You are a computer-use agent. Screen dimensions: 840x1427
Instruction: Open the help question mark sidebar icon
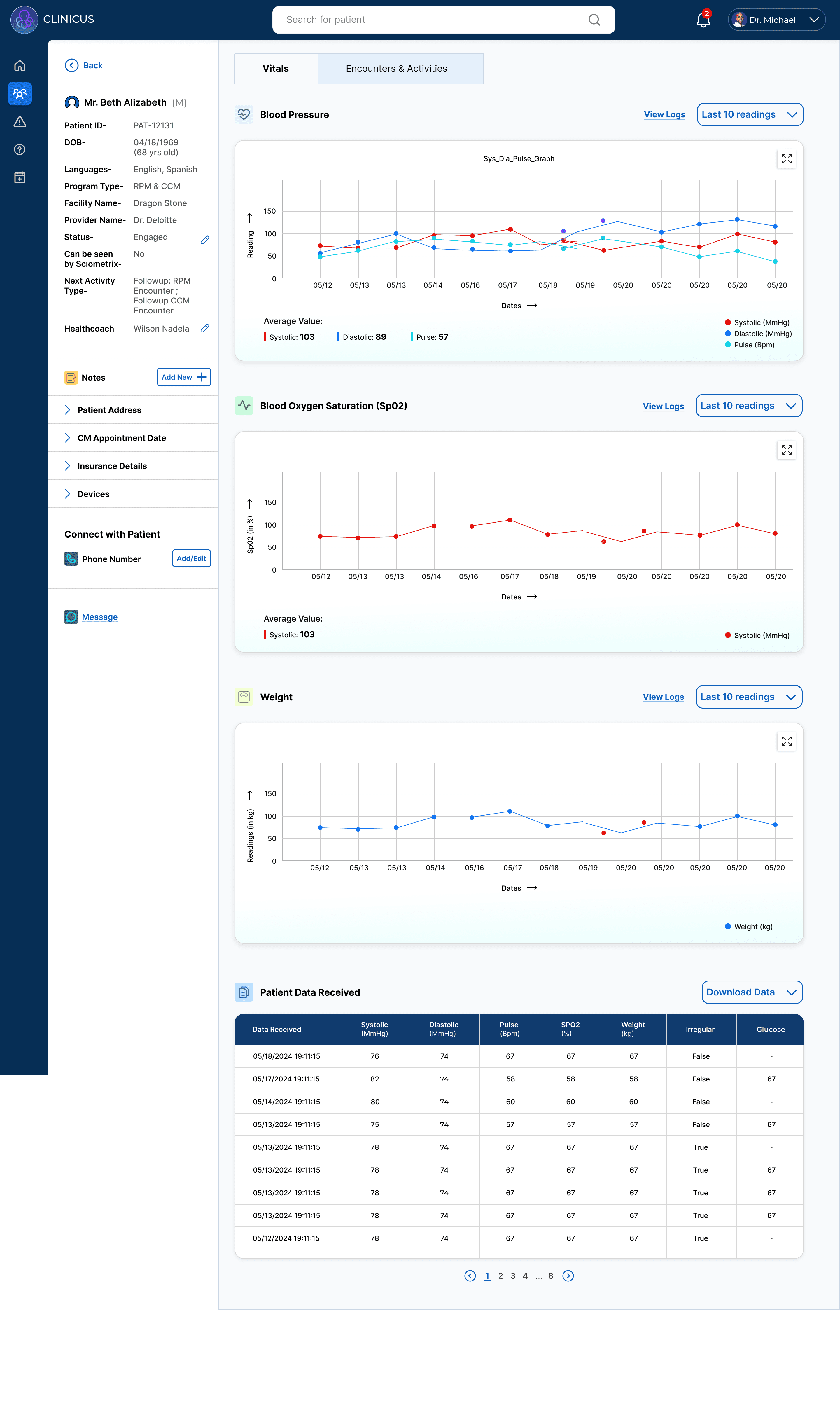(x=20, y=149)
